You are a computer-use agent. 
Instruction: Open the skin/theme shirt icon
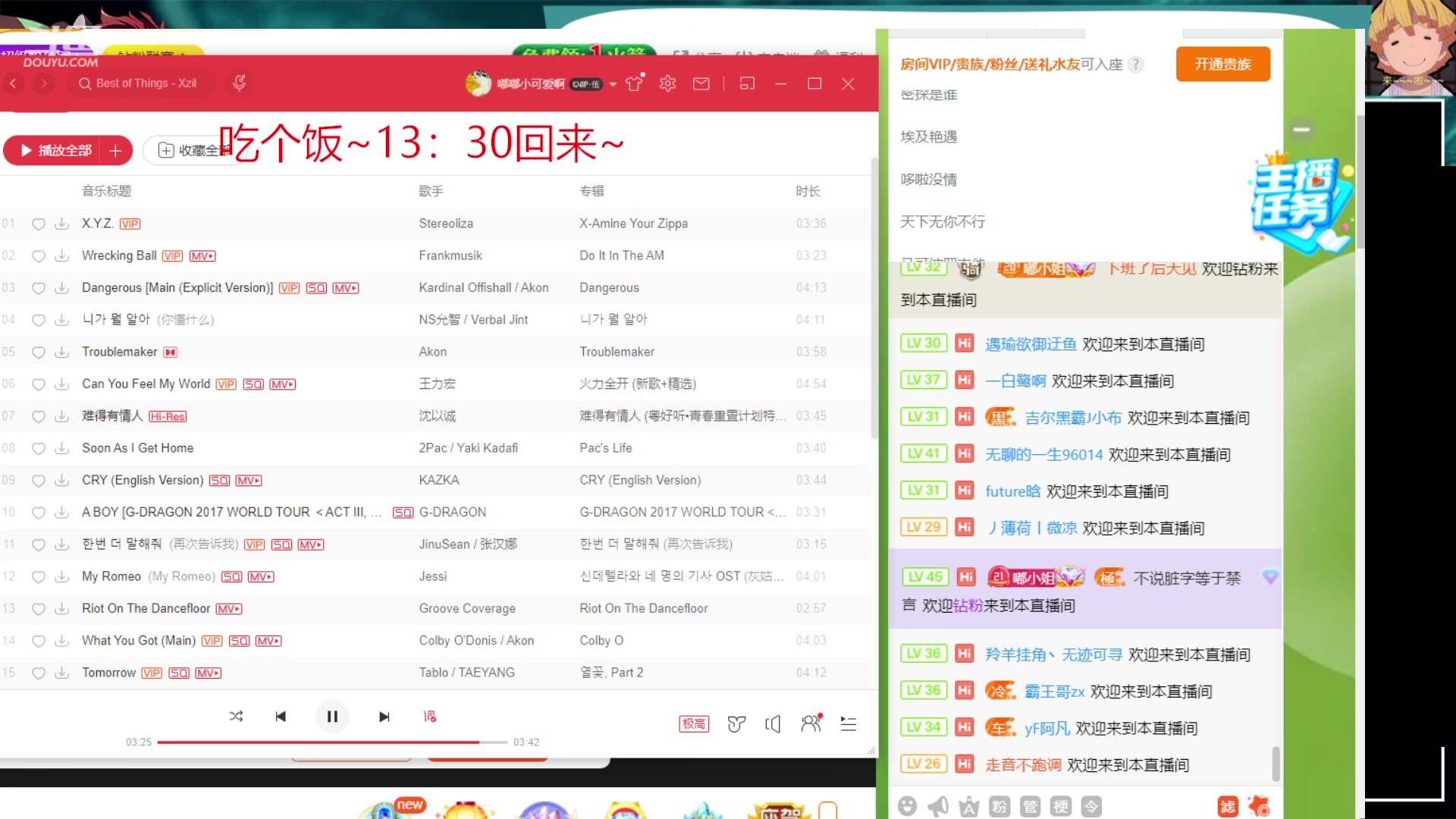click(634, 83)
